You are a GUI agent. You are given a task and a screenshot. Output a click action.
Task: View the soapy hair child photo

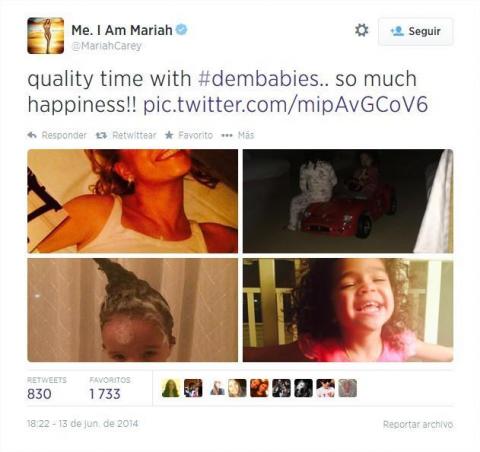point(133,310)
